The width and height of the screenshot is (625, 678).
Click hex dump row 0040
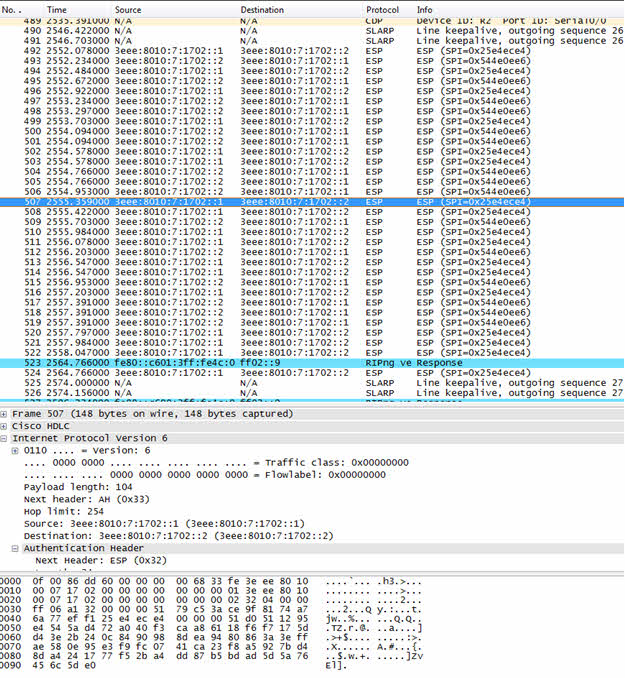click(212, 619)
